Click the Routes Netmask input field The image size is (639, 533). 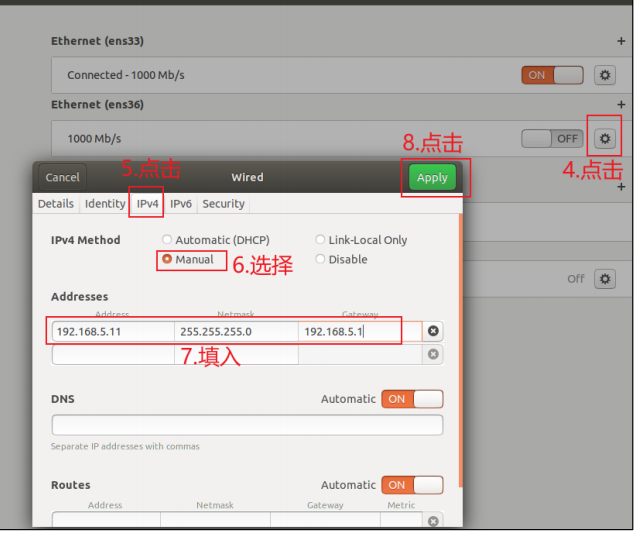tap(215, 521)
